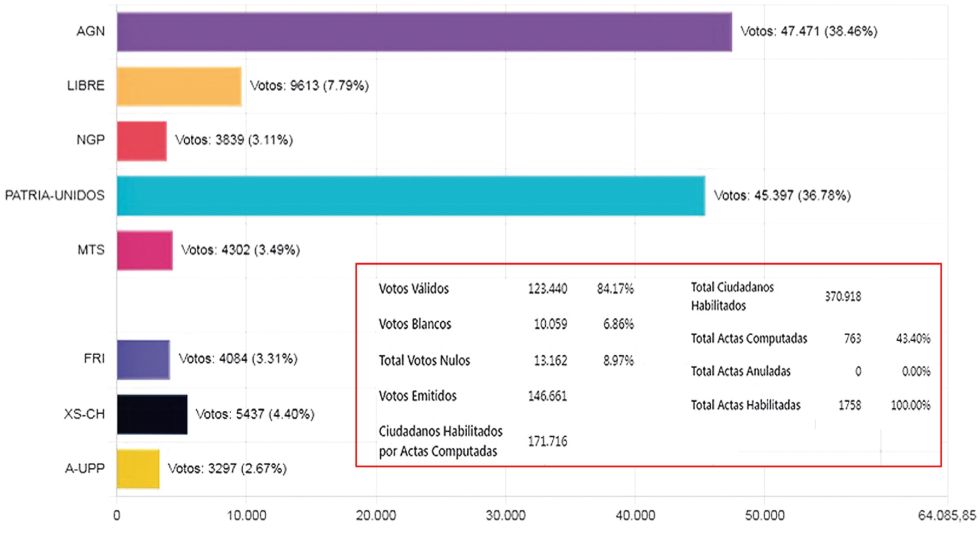
Task: Select the 'Votos Válidos' row label
Action: pyautogui.click(x=414, y=289)
